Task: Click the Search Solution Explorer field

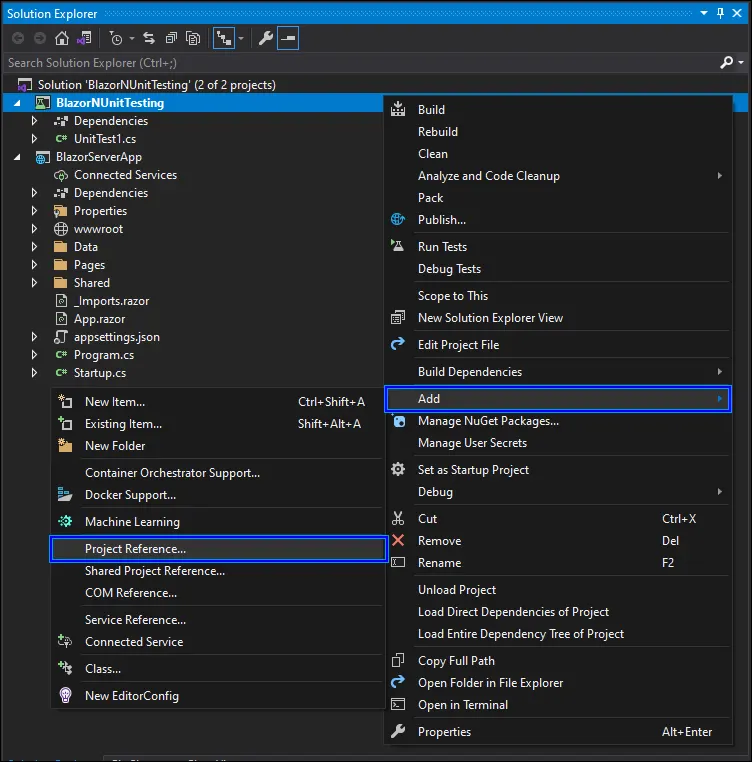Action: [x=360, y=63]
